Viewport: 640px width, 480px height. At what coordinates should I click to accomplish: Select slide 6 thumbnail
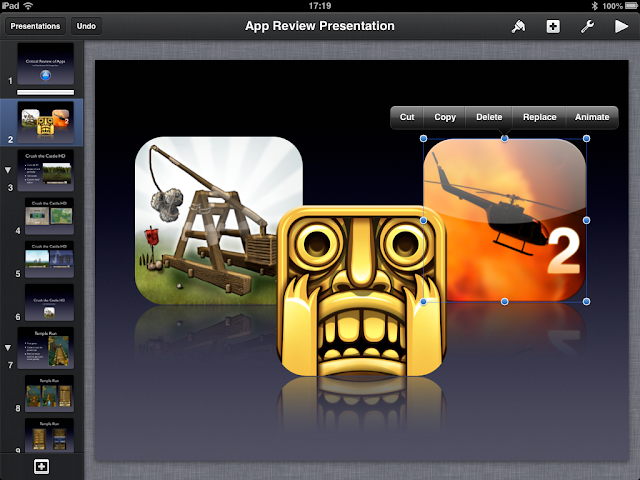click(49, 302)
